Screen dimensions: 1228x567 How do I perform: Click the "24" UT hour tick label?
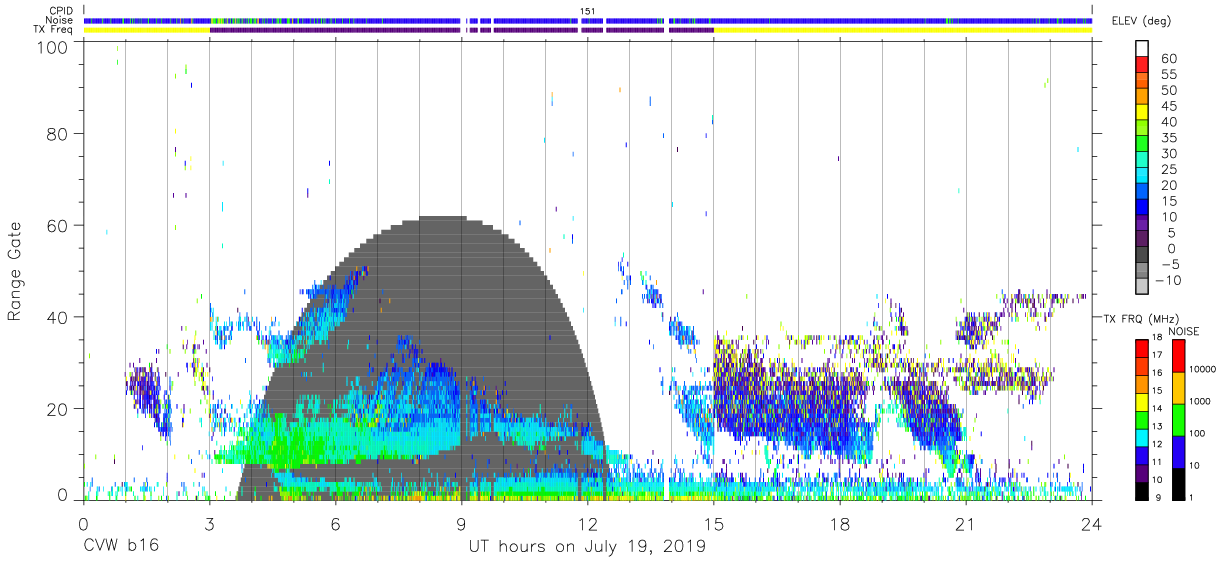[1092, 522]
